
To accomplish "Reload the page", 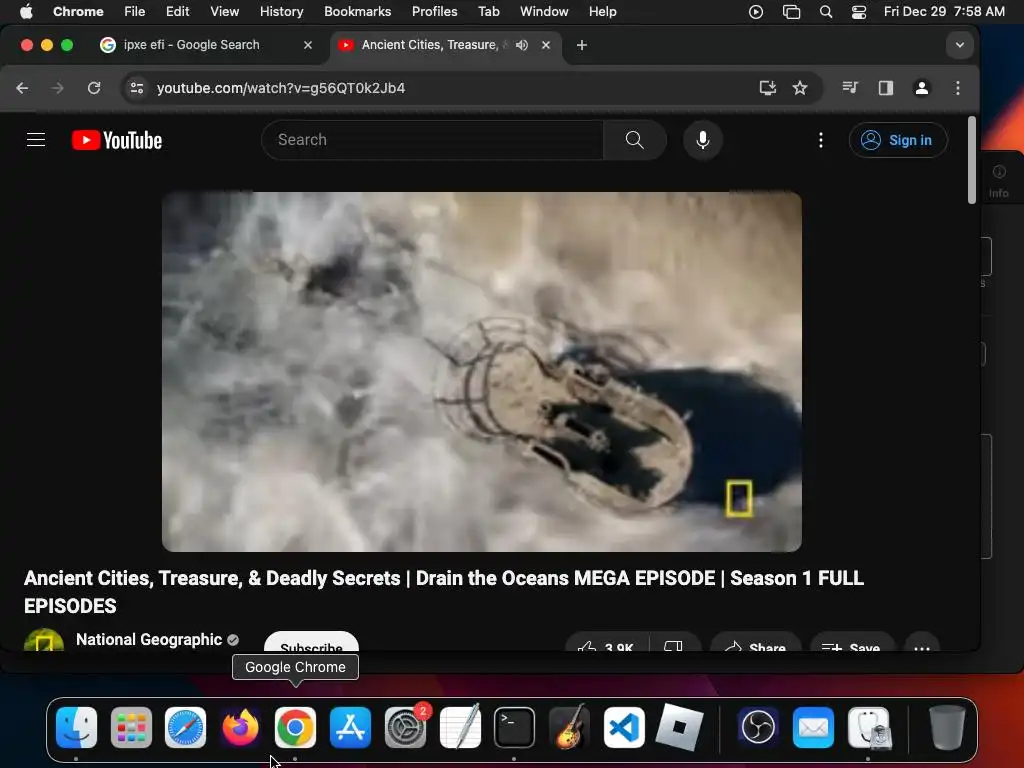I will tap(94, 88).
